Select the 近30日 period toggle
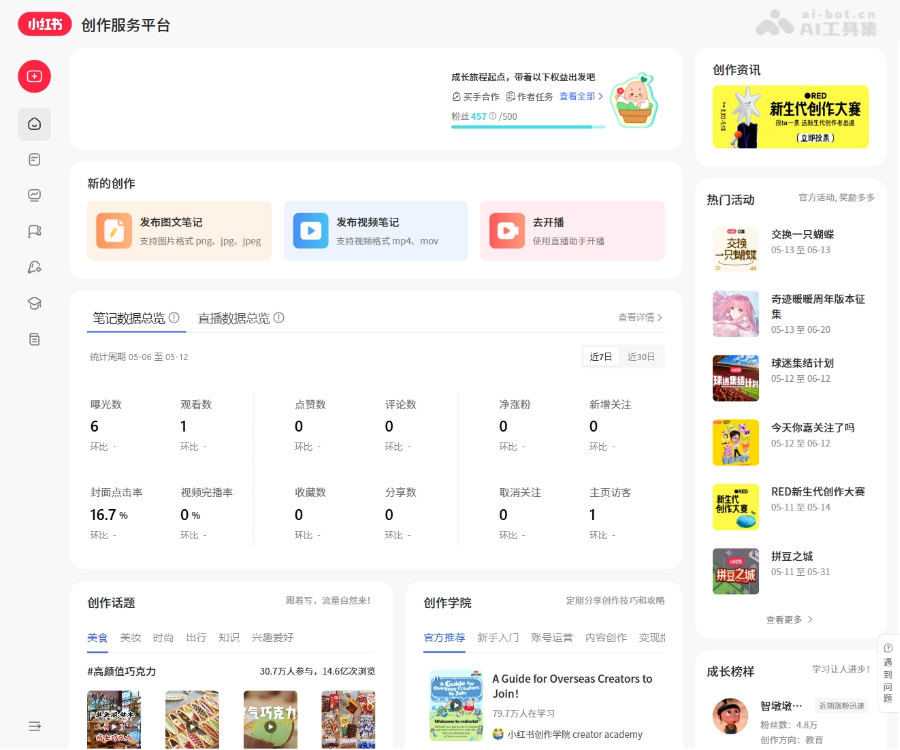 click(641, 356)
